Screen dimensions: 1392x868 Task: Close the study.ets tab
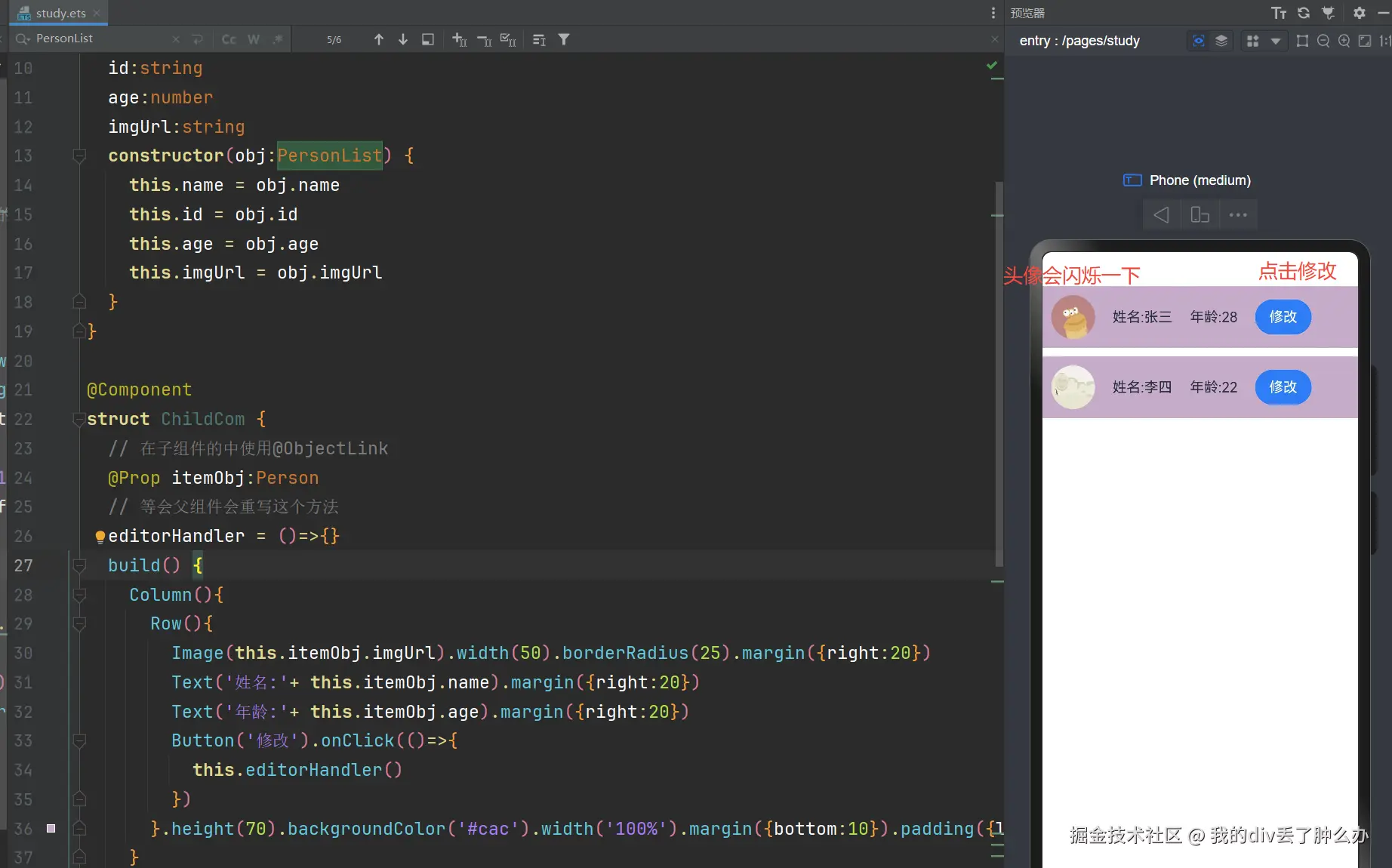pyautogui.click(x=97, y=13)
